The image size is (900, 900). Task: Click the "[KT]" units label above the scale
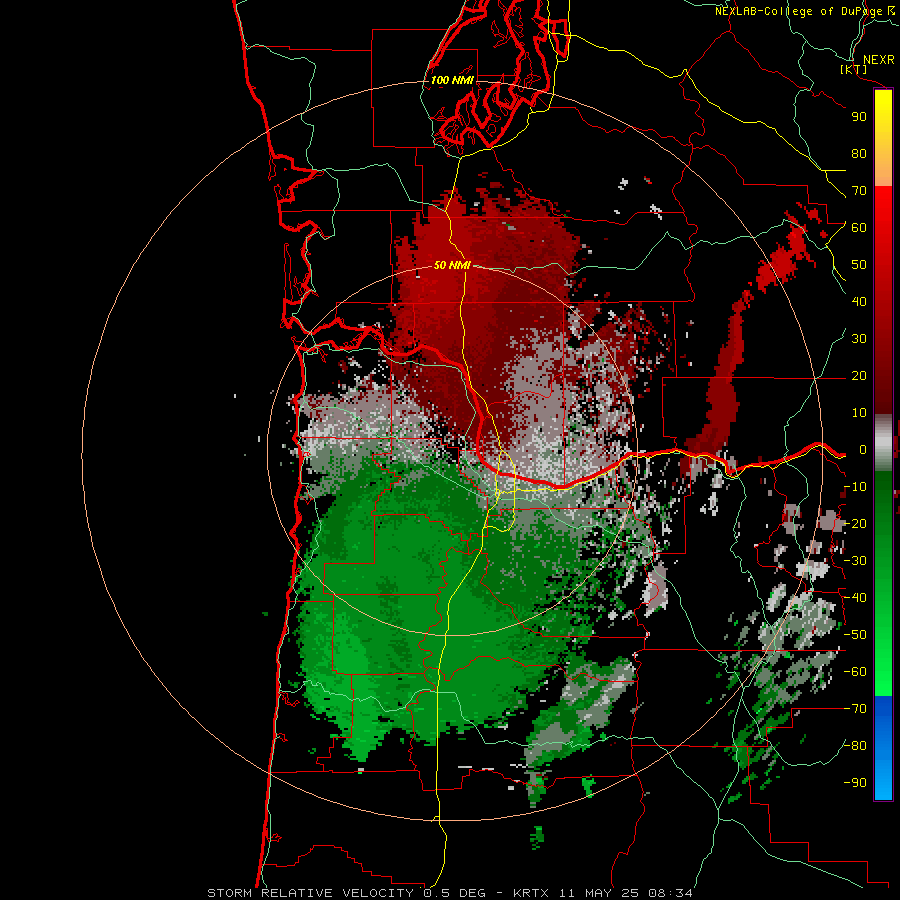(853, 69)
